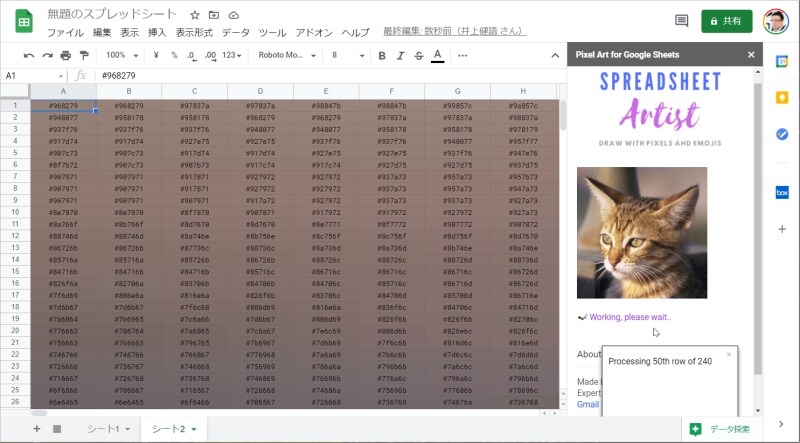Image resolution: width=800 pixels, height=443 pixels.
Task: Check the cloud save status icon
Action: (x=233, y=15)
